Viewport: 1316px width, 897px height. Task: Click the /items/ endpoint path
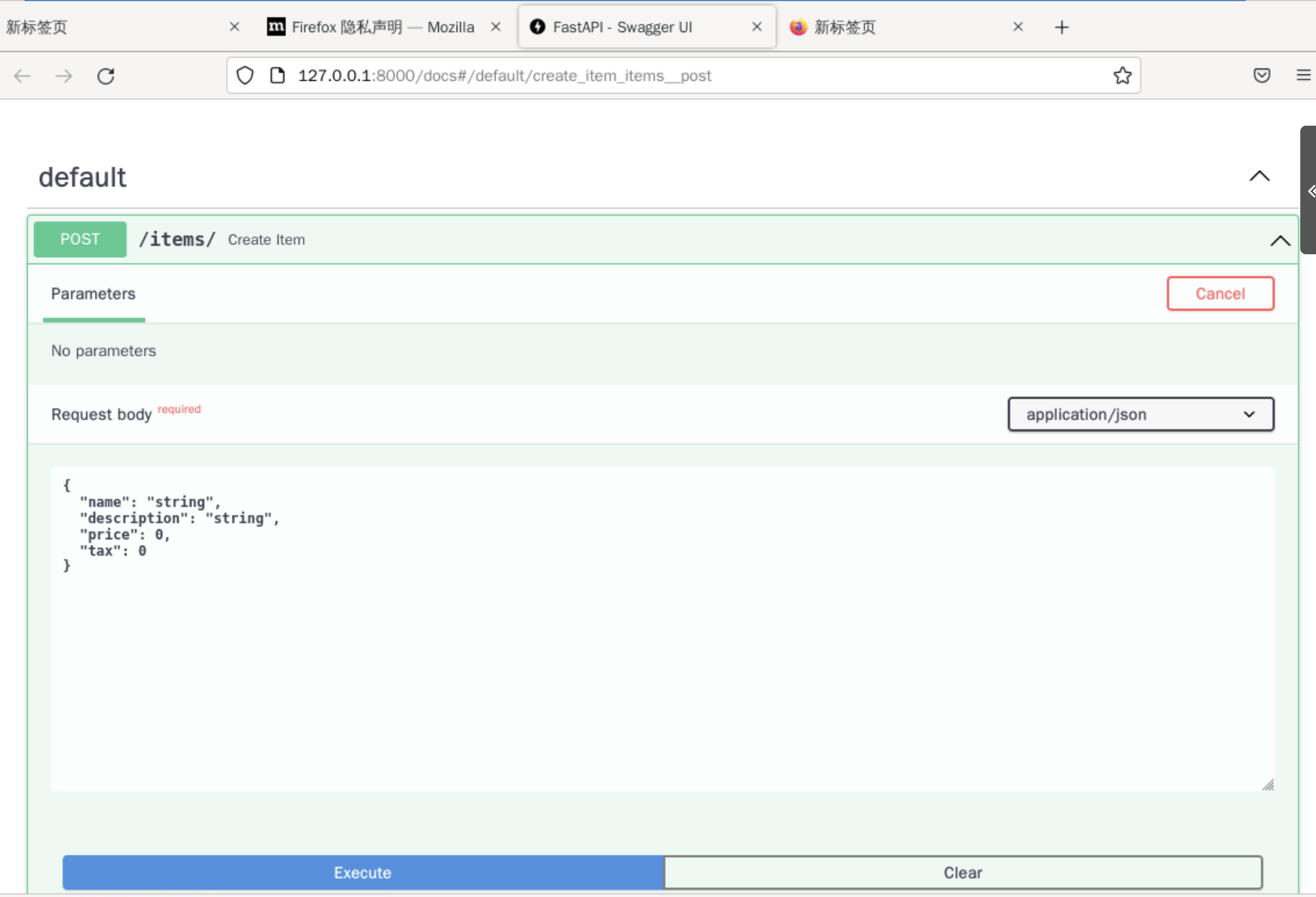coord(177,239)
